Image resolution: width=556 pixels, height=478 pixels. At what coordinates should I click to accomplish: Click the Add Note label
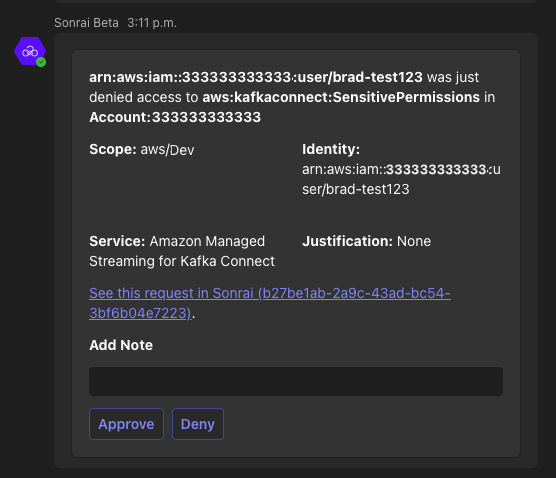(121, 345)
